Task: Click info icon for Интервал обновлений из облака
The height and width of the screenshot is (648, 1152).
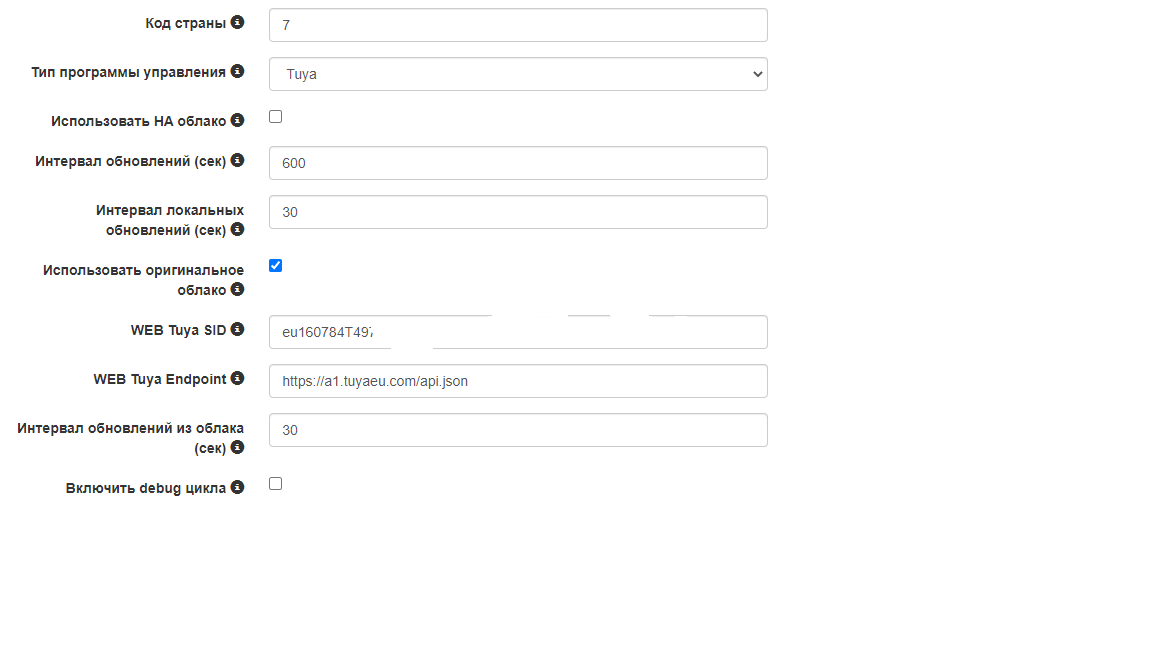Action: pos(237,448)
